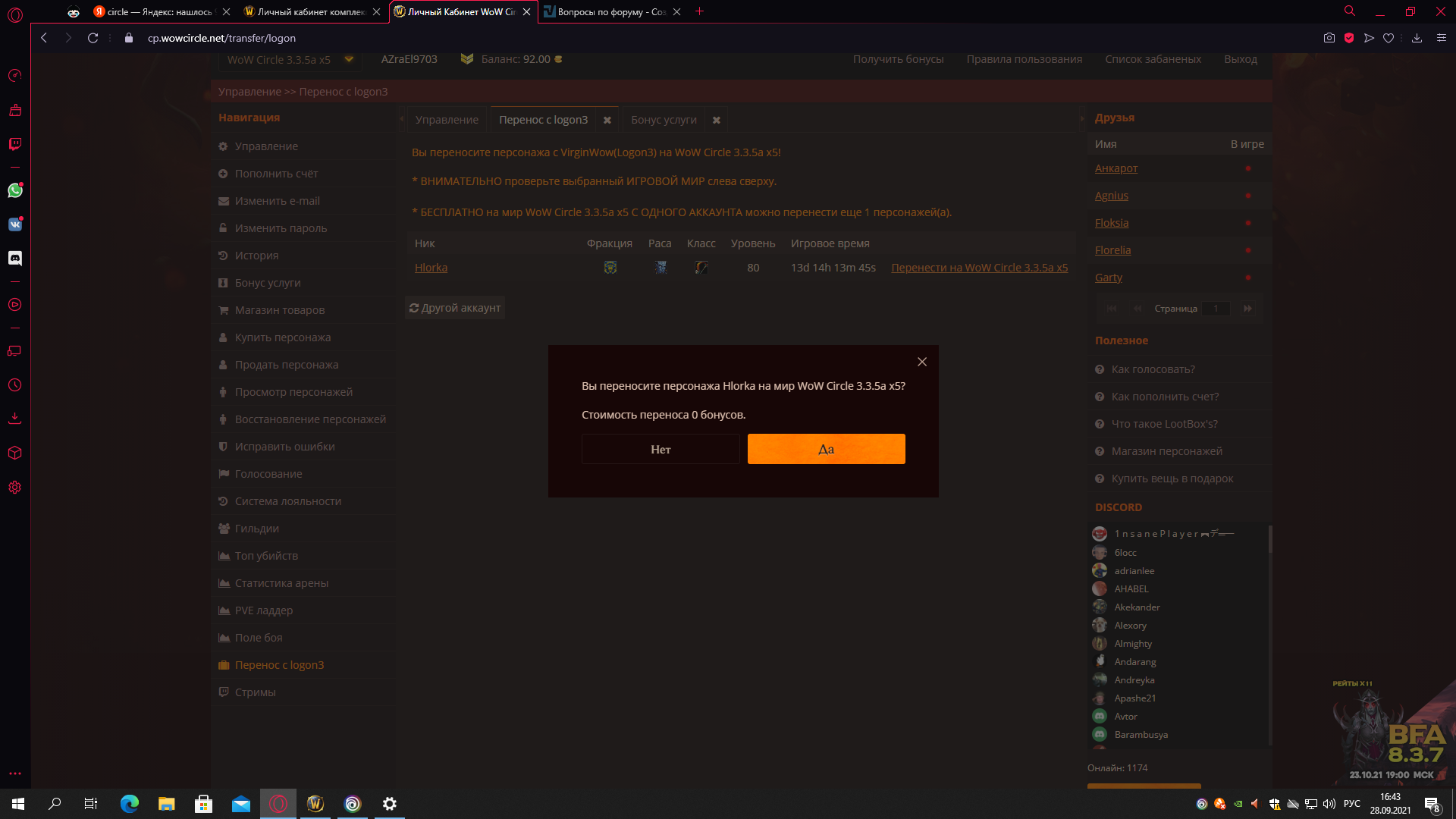Open bookmarks heart icon in address bar

pyautogui.click(x=1389, y=38)
